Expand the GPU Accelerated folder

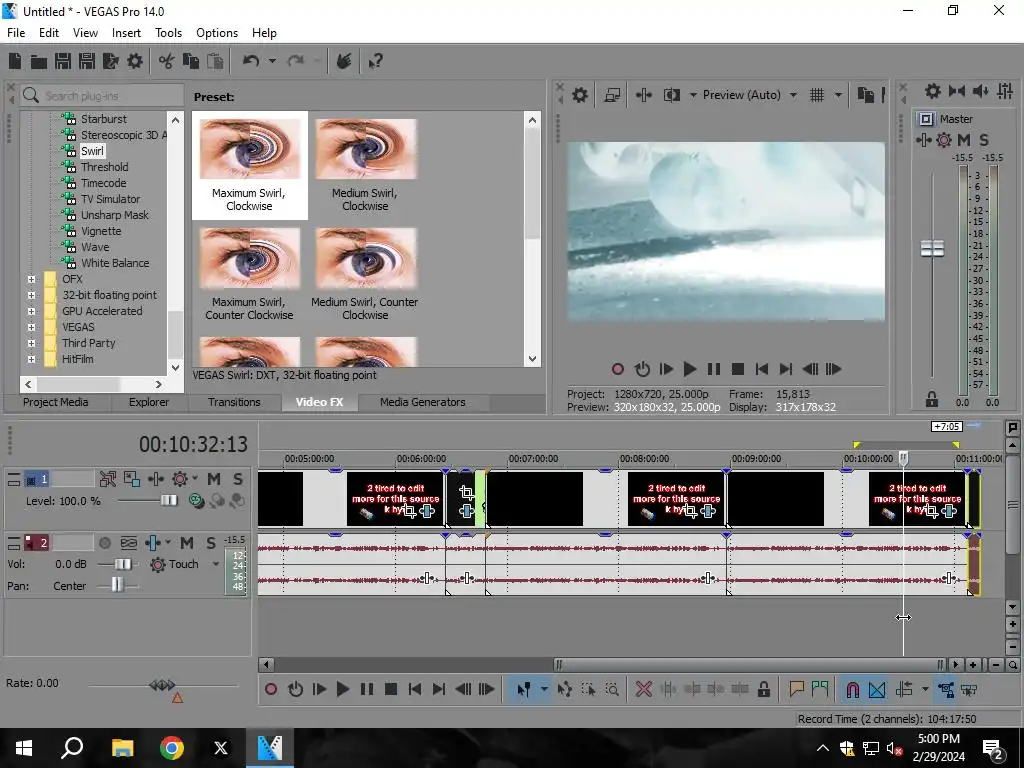coord(31,311)
